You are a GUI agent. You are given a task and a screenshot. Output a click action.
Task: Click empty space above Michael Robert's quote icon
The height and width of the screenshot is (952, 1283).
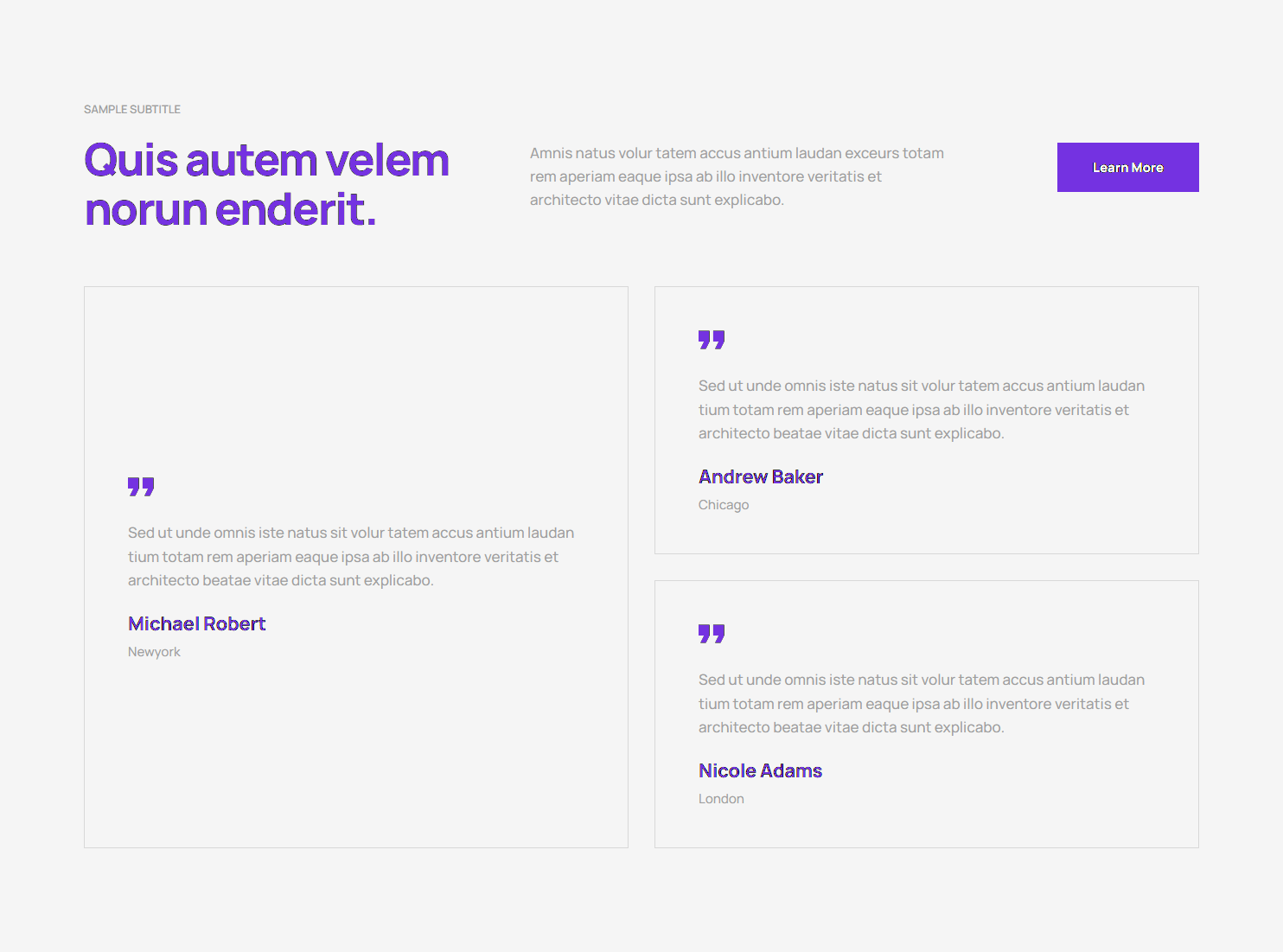pyautogui.click(x=355, y=380)
